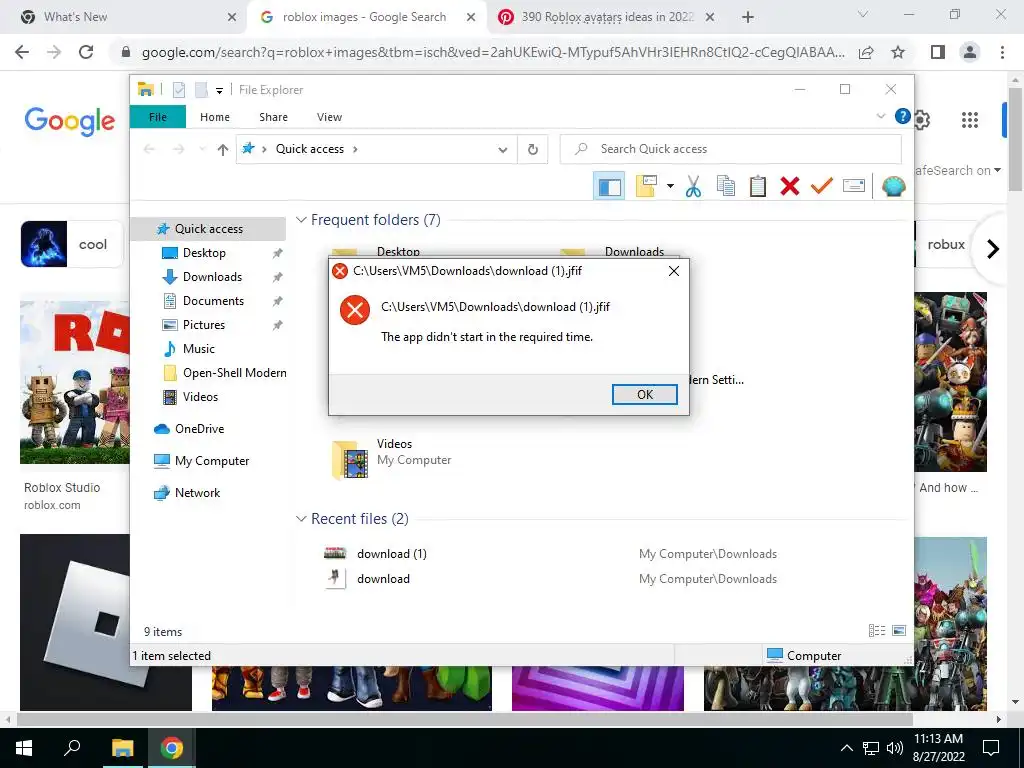1024x768 pixels.
Task: Switch to large icons view in status bar
Action: coord(899,630)
